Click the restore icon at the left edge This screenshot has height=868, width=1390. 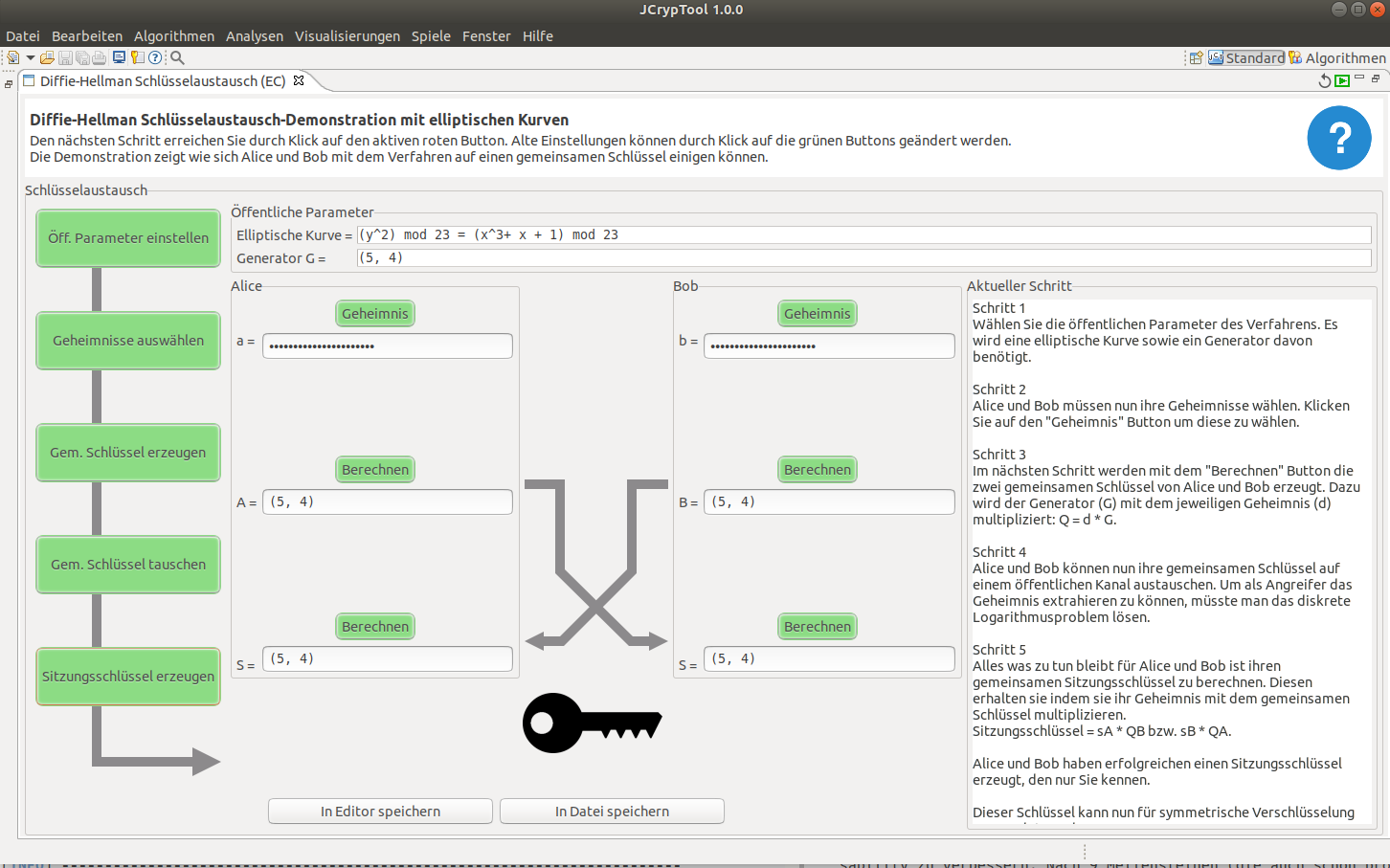tap(9, 84)
